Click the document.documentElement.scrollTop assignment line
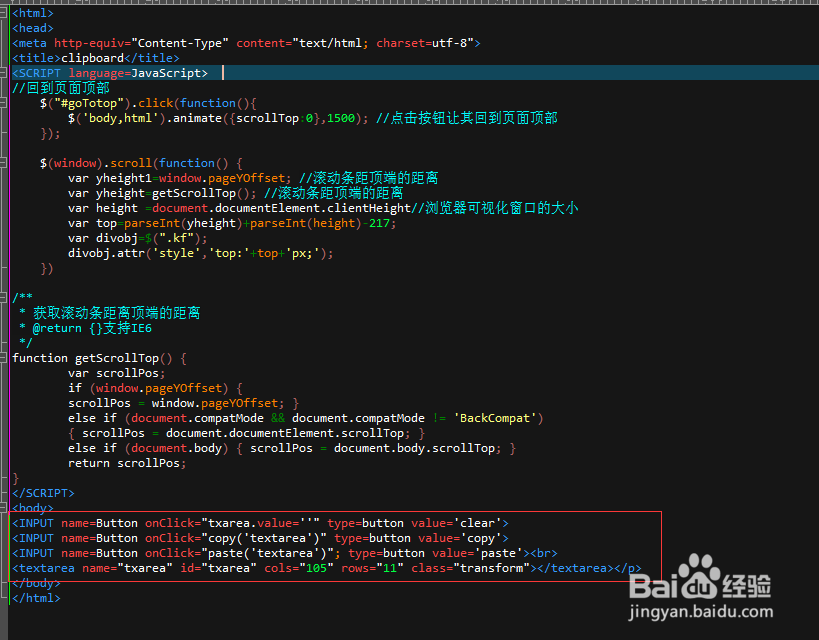 coord(247,433)
